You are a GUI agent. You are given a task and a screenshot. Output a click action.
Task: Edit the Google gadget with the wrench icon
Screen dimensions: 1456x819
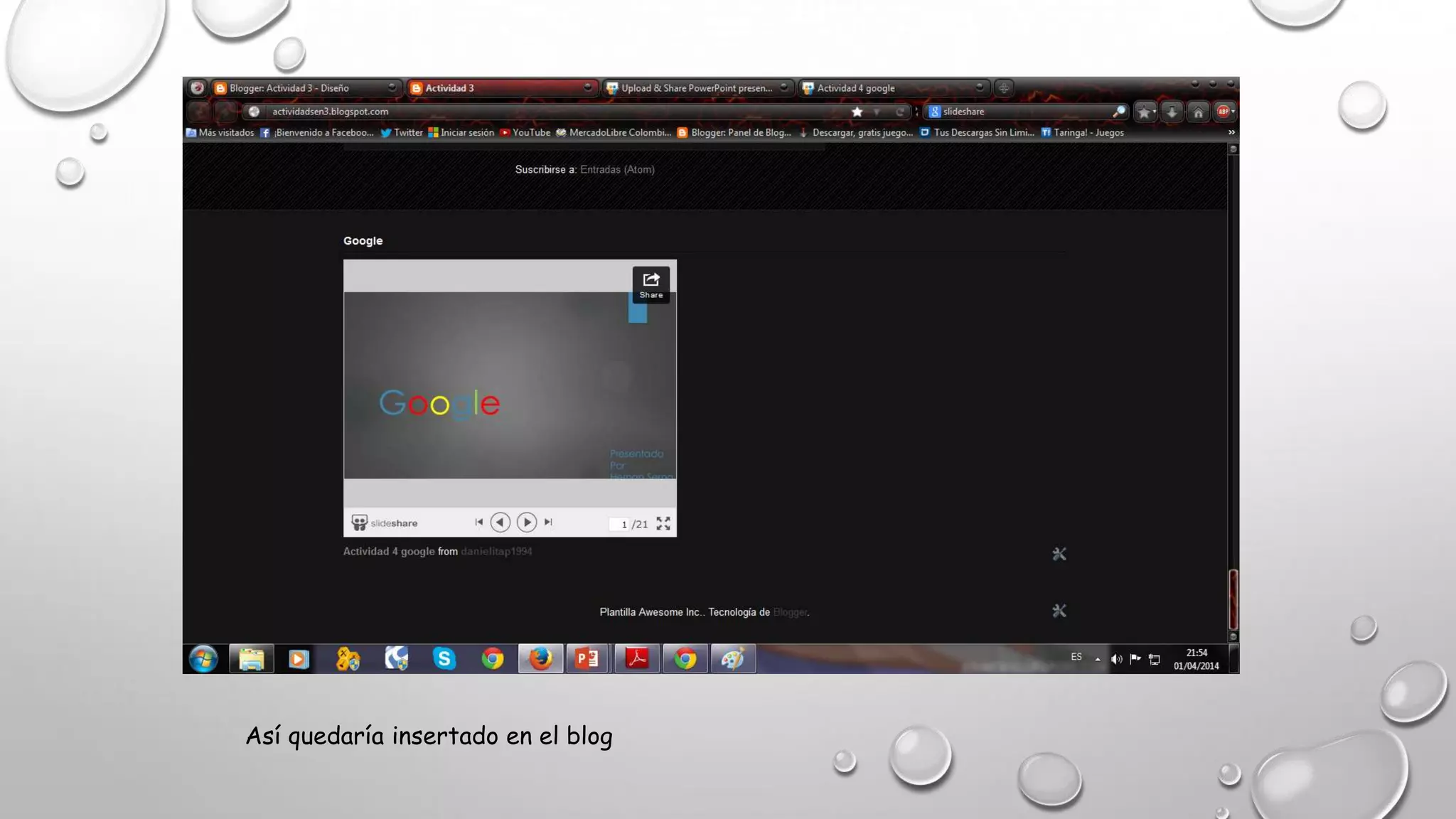[1059, 554]
